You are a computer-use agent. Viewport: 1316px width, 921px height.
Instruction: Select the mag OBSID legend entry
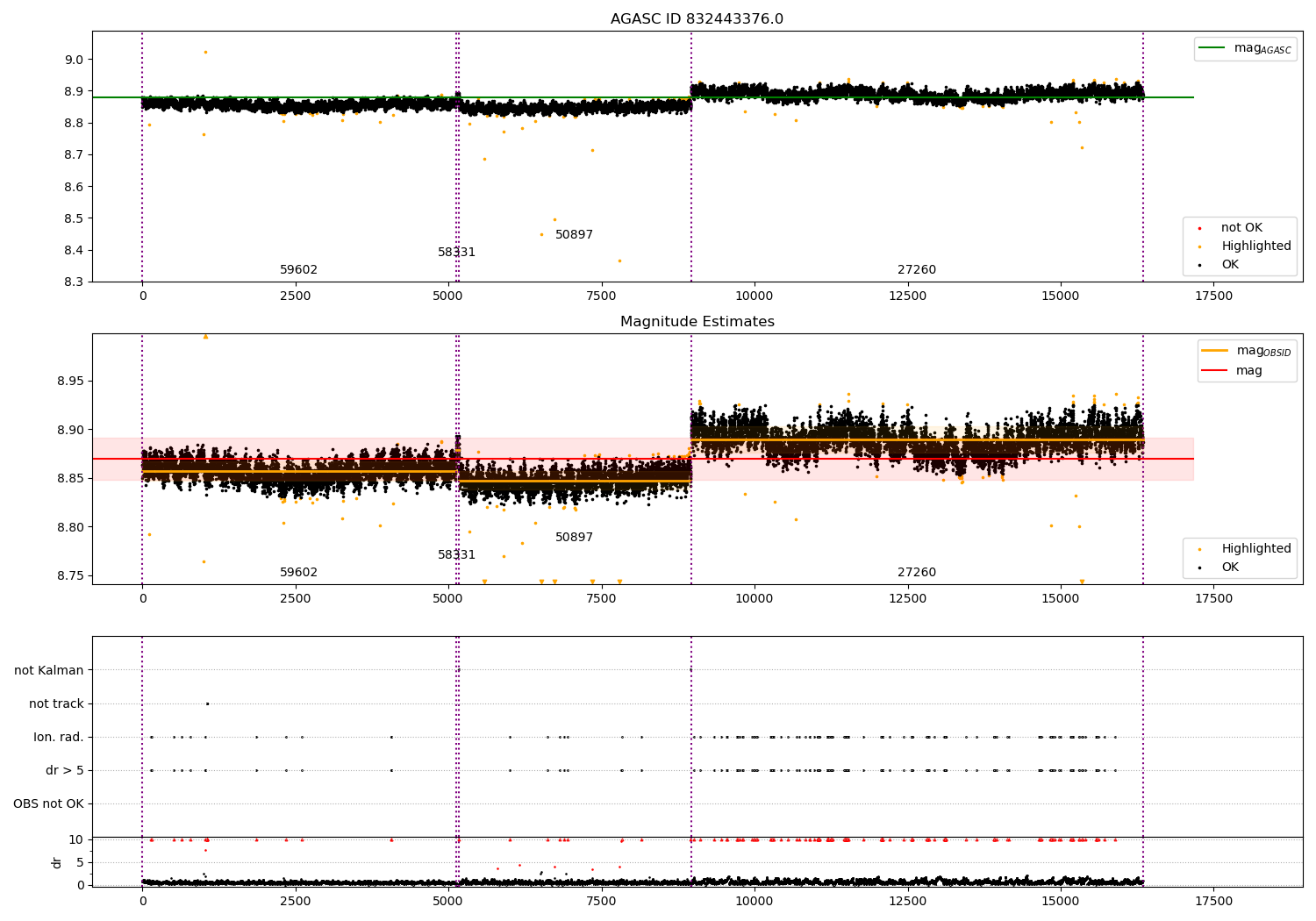coord(1247,351)
